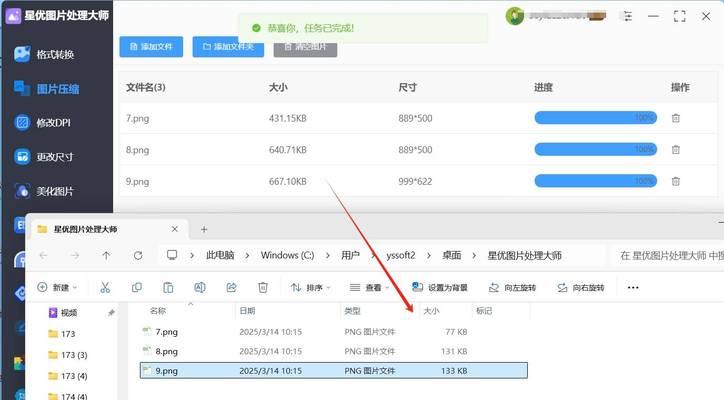Sort by the 名称 column header
This screenshot has height=400, width=724.
[158, 311]
